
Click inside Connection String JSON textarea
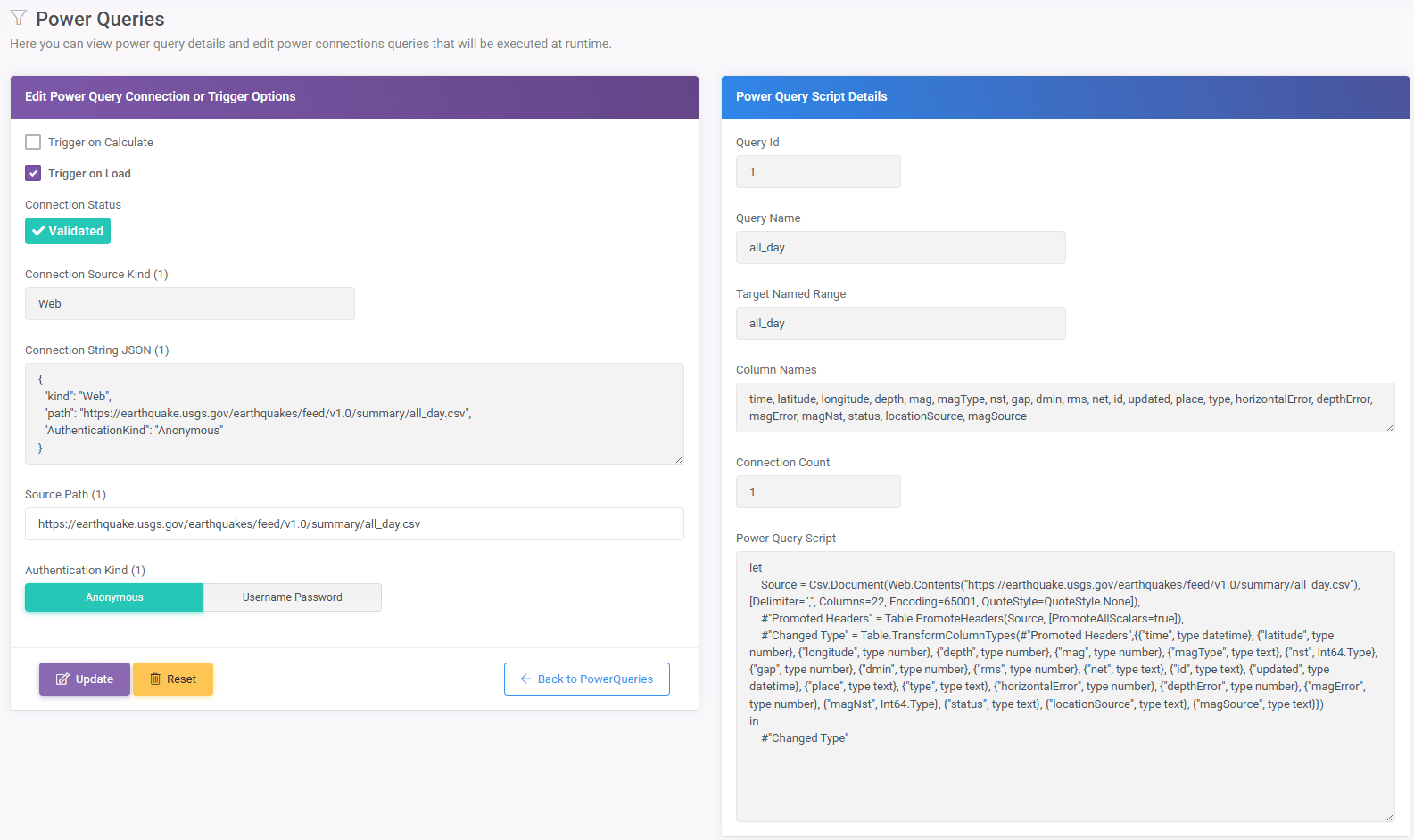(354, 414)
